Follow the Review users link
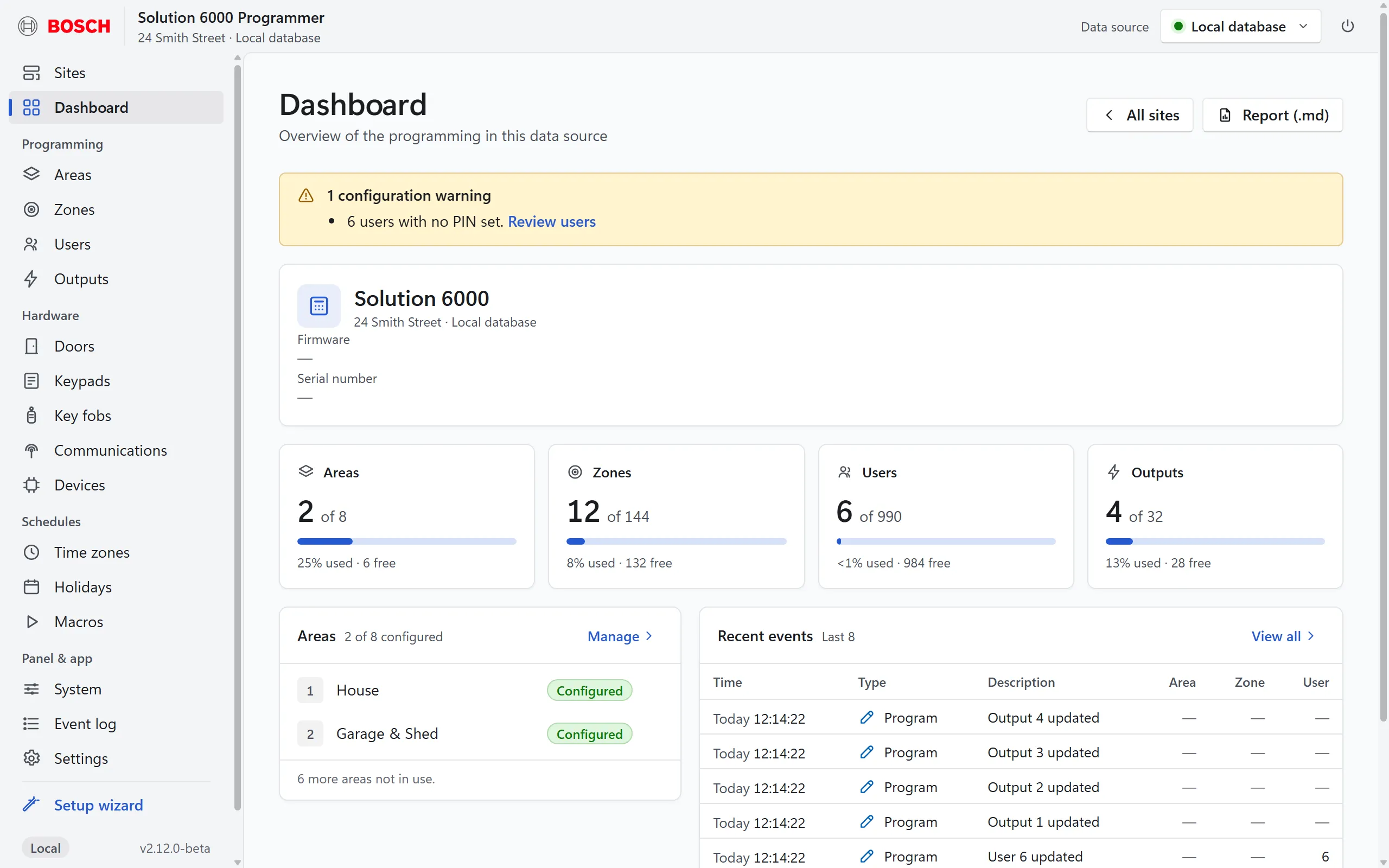The height and width of the screenshot is (868, 1389). coord(552,221)
